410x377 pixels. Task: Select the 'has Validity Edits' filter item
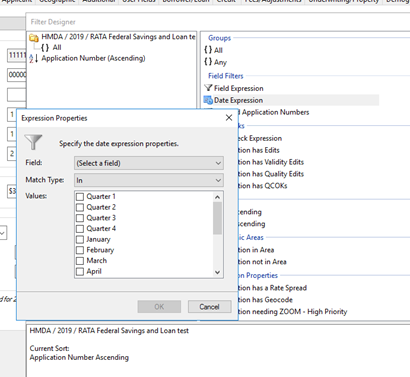271,162
